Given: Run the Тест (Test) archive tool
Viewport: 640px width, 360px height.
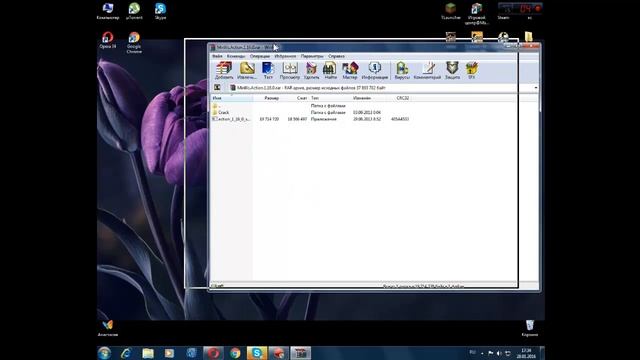Looking at the screenshot, I should (268, 71).
